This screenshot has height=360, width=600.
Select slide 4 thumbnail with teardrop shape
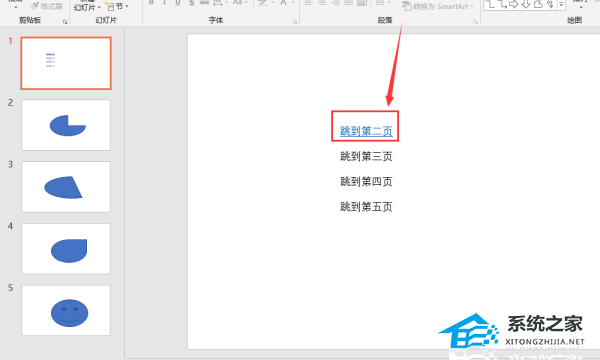(66, 249)
